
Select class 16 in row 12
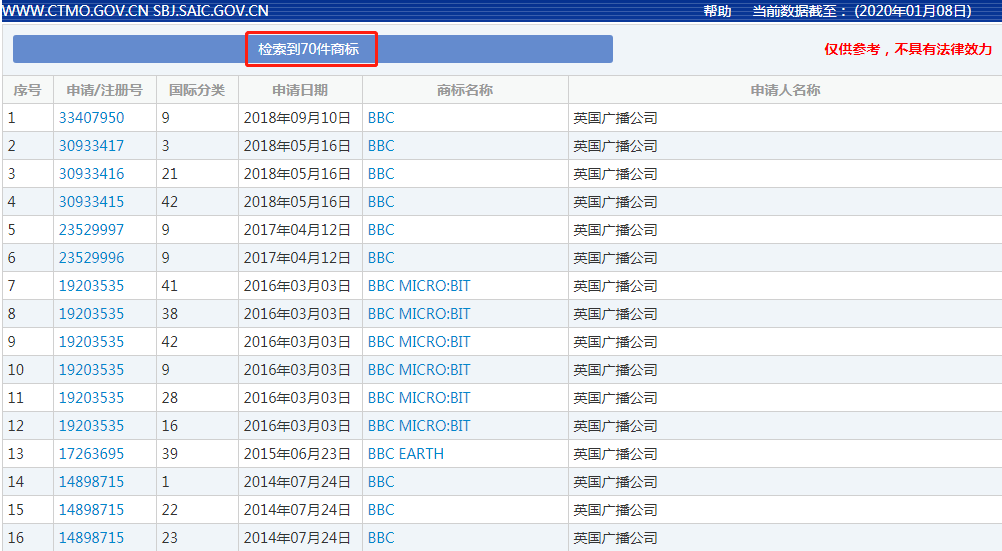169,426
